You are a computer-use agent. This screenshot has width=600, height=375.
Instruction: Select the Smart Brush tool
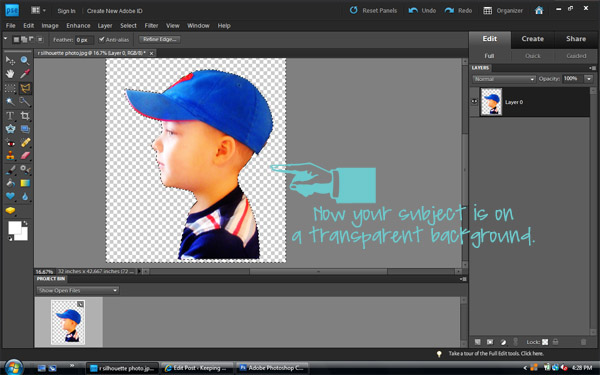click(25, 170)
